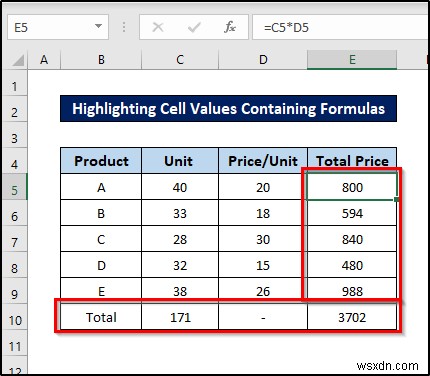Click the formula bar vertical dots handle
This screenshot has height=376, width=430.
point(124,27)
